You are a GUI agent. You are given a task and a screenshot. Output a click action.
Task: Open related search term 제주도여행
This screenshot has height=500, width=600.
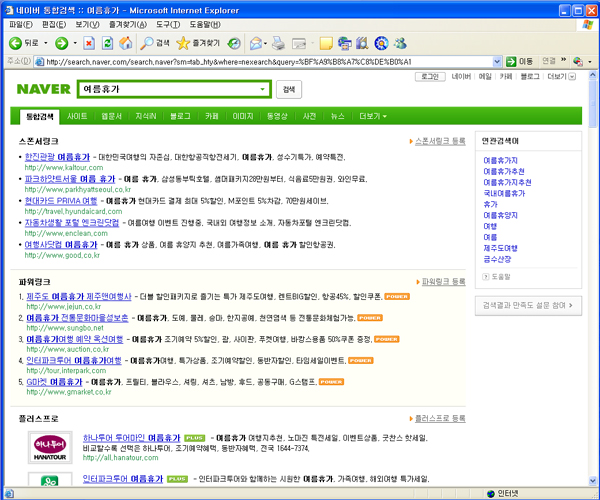(x=500, y=248)
